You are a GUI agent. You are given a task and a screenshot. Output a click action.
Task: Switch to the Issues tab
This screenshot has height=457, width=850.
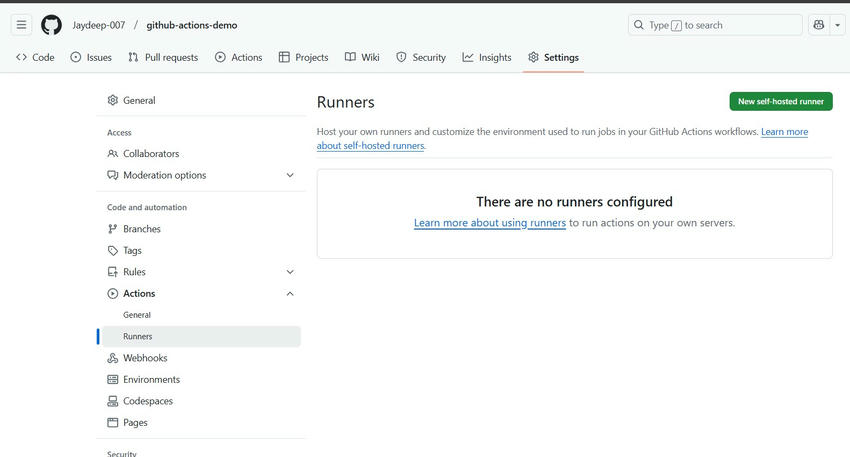pos(91,57)
